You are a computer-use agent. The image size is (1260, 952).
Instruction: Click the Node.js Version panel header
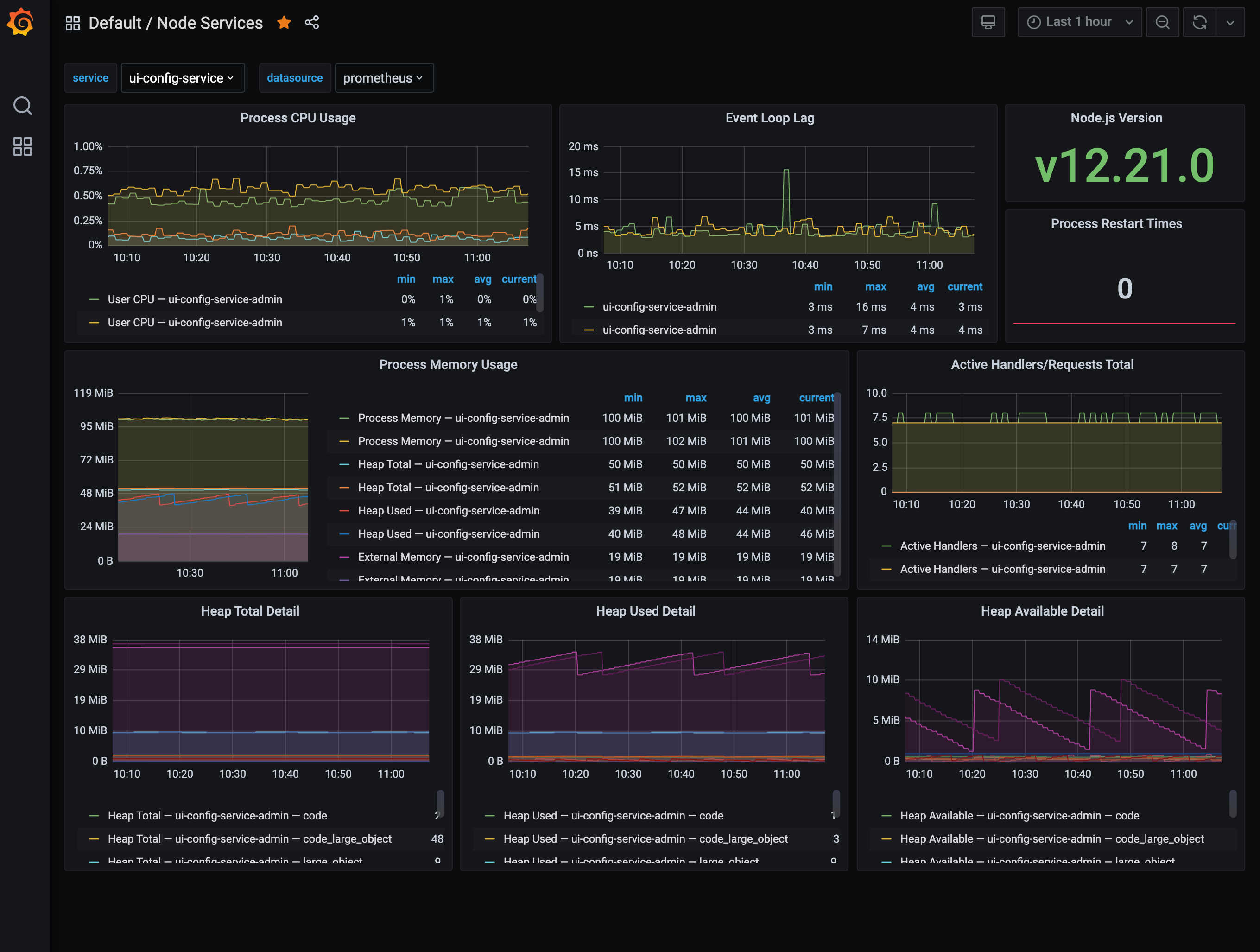[1116, 118]
